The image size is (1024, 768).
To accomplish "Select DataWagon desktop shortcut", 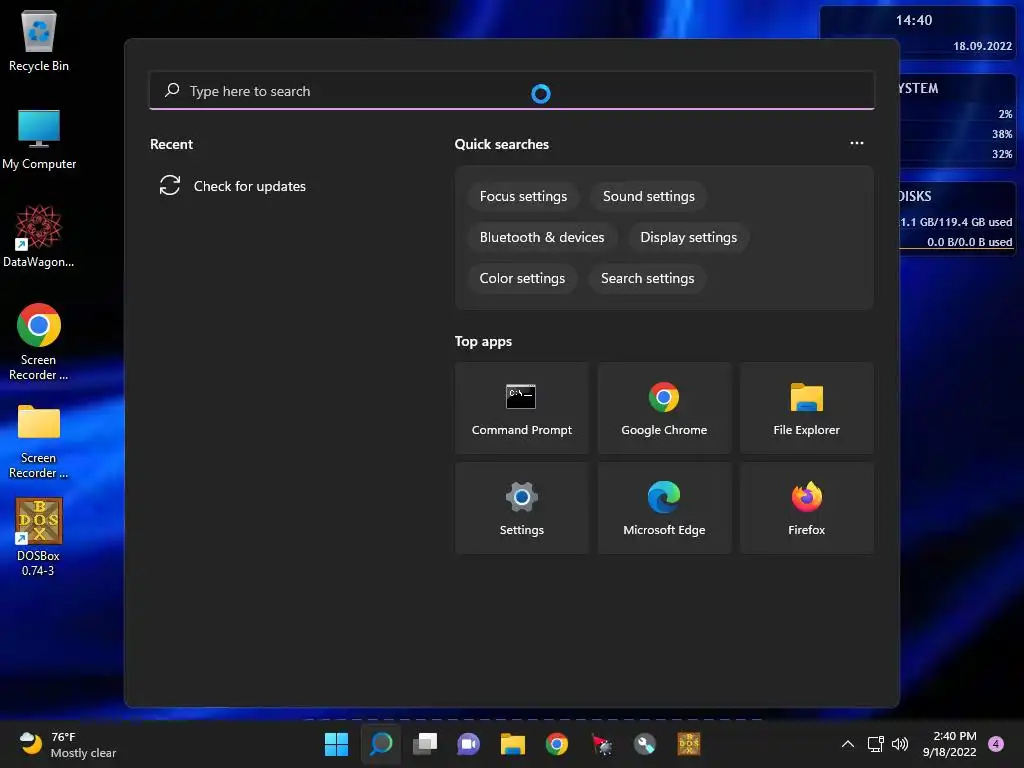I will 39,236.
